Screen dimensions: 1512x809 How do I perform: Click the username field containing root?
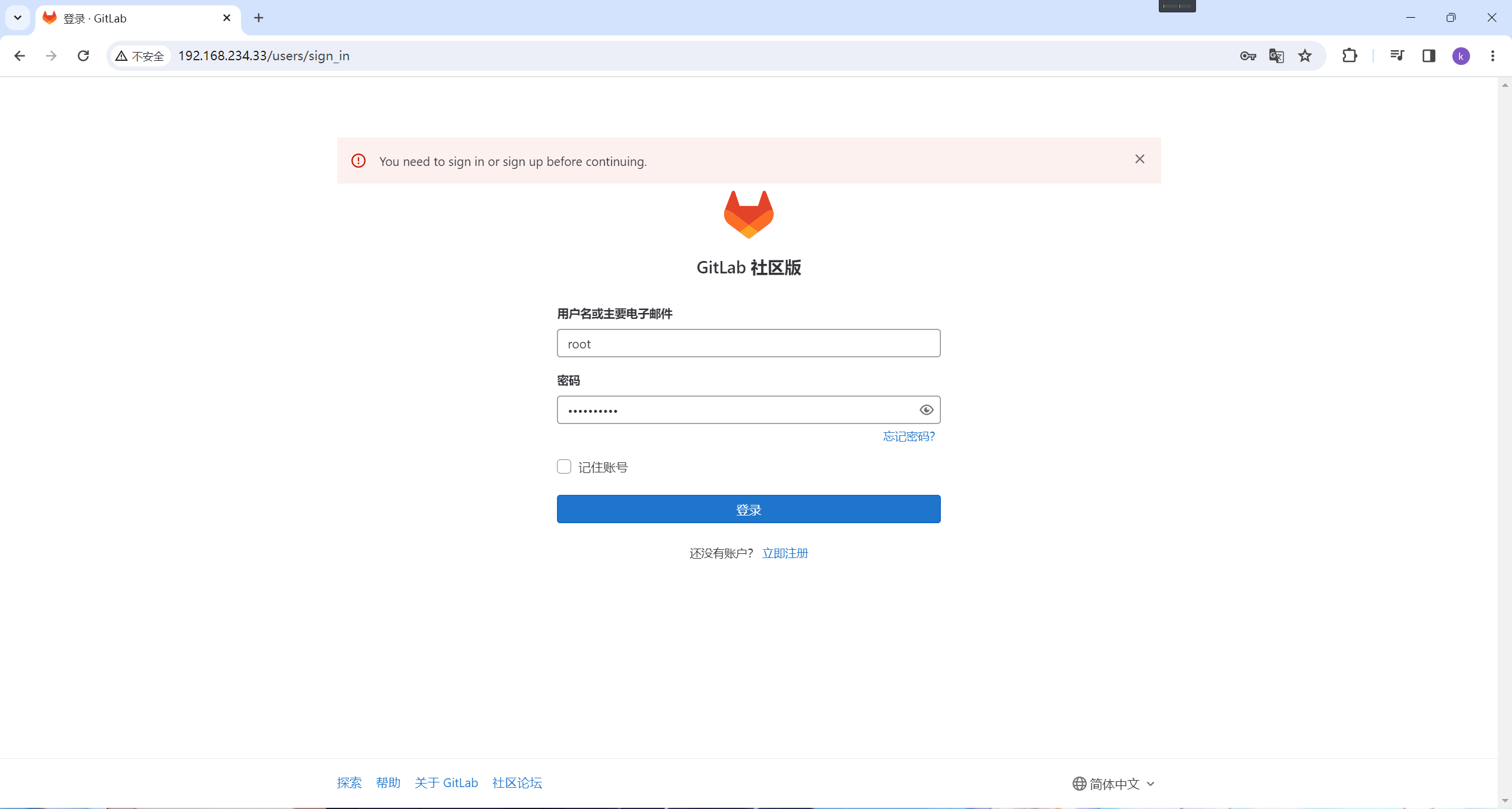click(748, 343)
